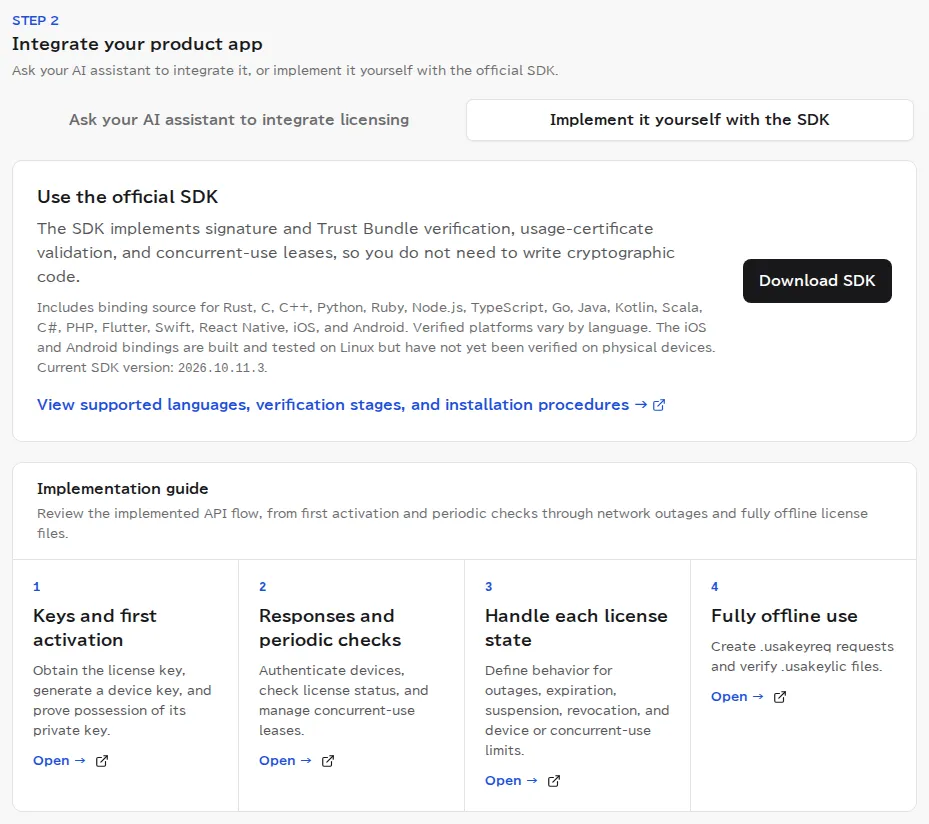Click the SDK version text '2026.10.11.3'
This screenshot has width=929, height=824.
pyautogui.click(x=221, y=368)
